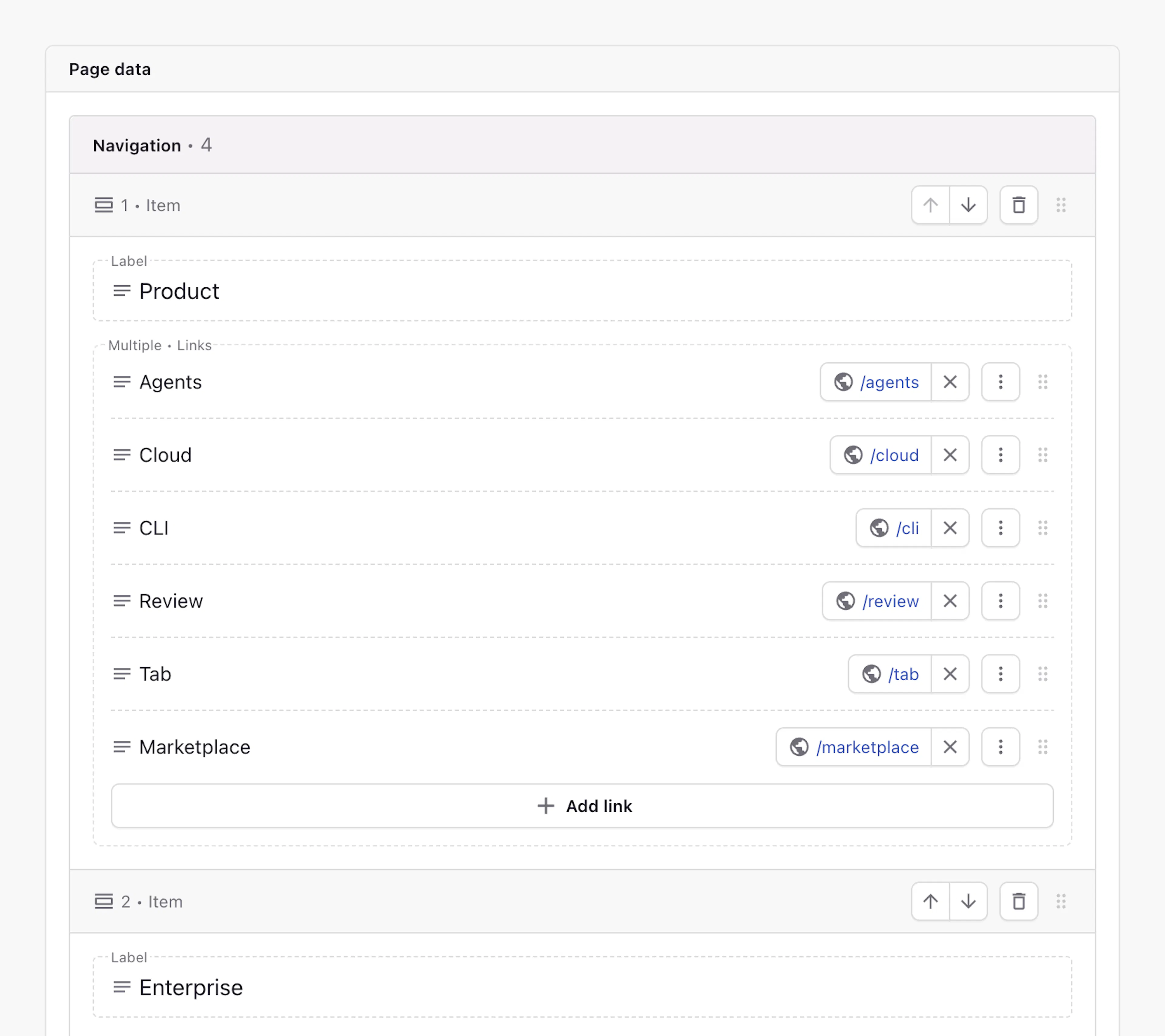Open more options for Cloud link
This screenshot has width=1165, height=1036.
tap(1000, 455)
